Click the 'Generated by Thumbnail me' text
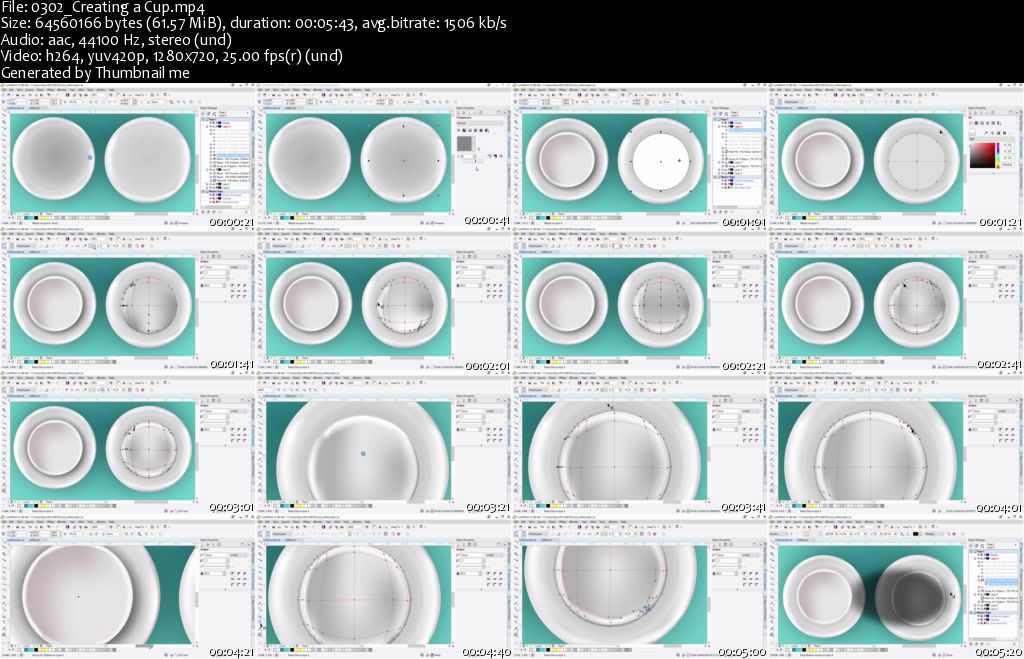1024x659 pixels. point(95,72)
